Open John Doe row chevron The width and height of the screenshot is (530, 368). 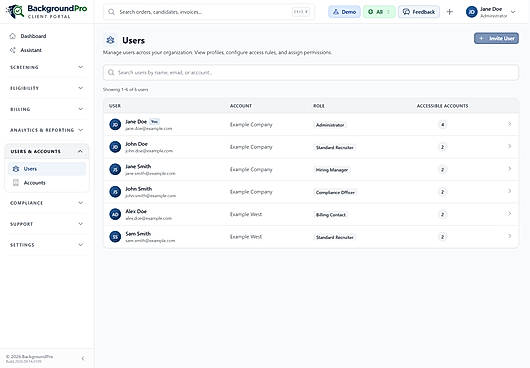click(509, 147)
